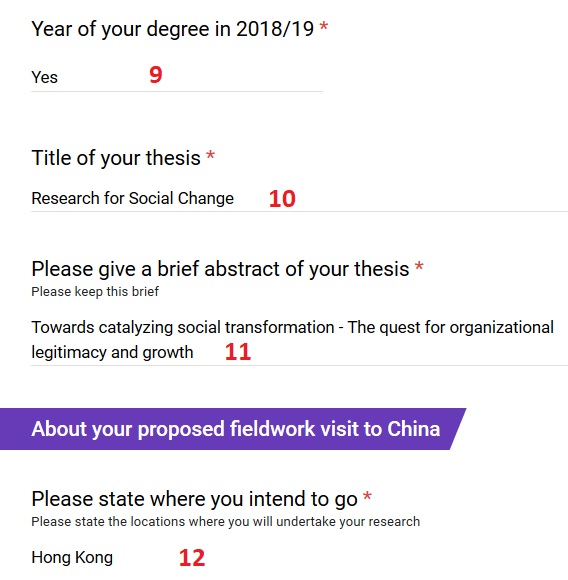This screenshot has height=580, width=568.
Task: Click the required asterisk after 'intend to go'
Action: (x=367, y=496)
